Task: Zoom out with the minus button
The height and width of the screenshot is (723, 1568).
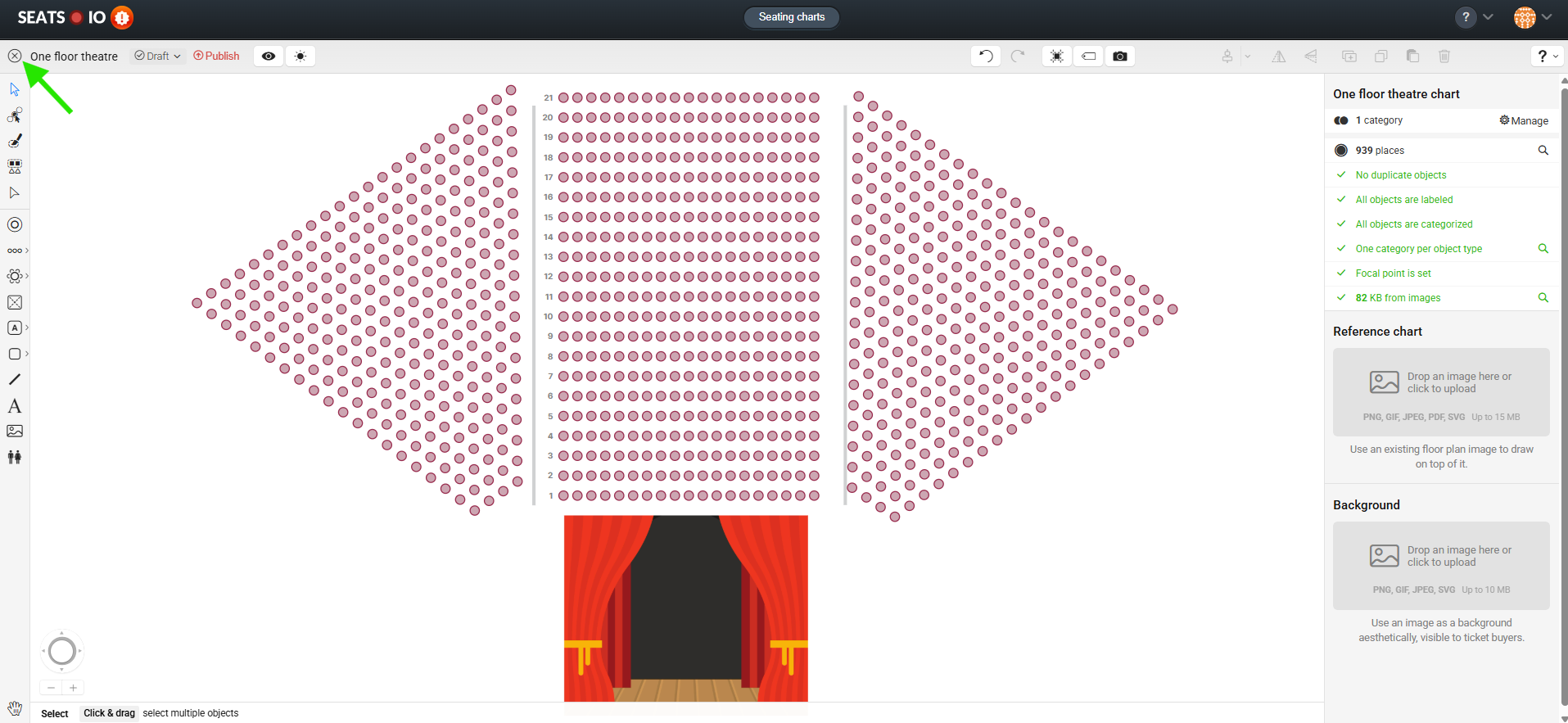Action: [51, 688]
